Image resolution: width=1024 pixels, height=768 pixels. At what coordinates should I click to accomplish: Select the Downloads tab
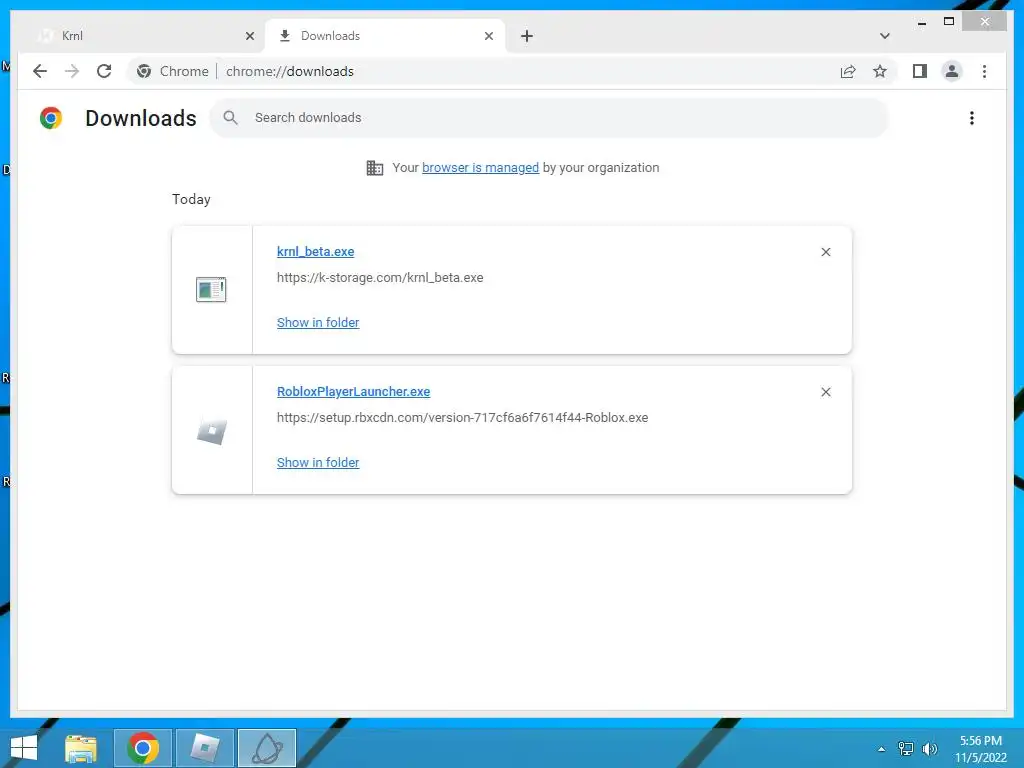(385, 36)
